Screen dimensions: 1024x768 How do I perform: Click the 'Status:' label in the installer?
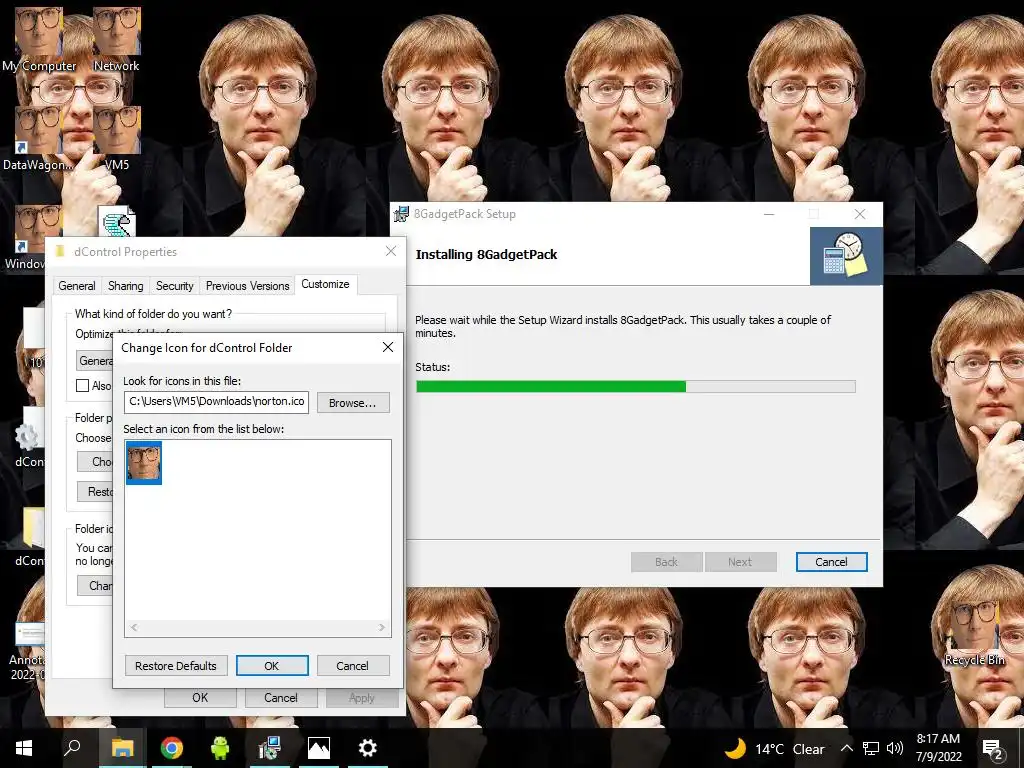433,367
